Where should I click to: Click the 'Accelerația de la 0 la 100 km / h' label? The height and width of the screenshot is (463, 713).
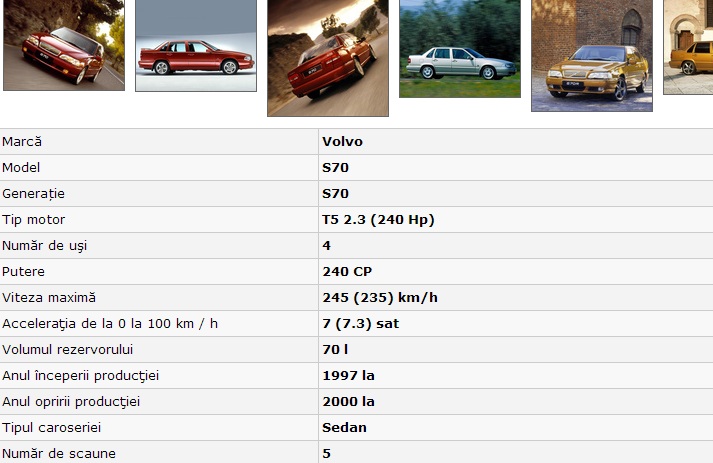point(110,324)
